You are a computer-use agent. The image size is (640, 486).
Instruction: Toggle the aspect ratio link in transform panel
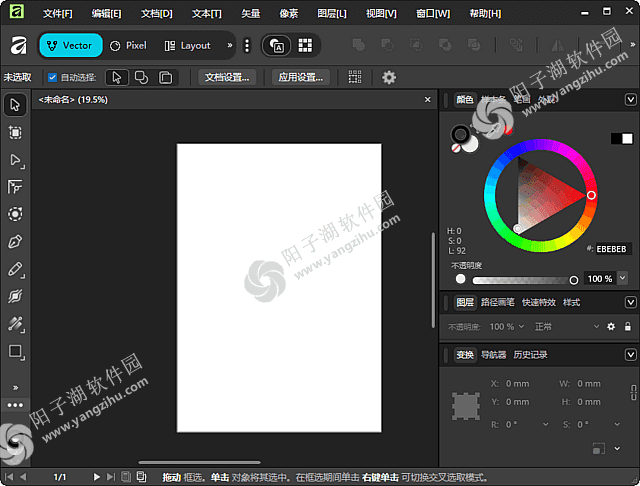[633, 393]
